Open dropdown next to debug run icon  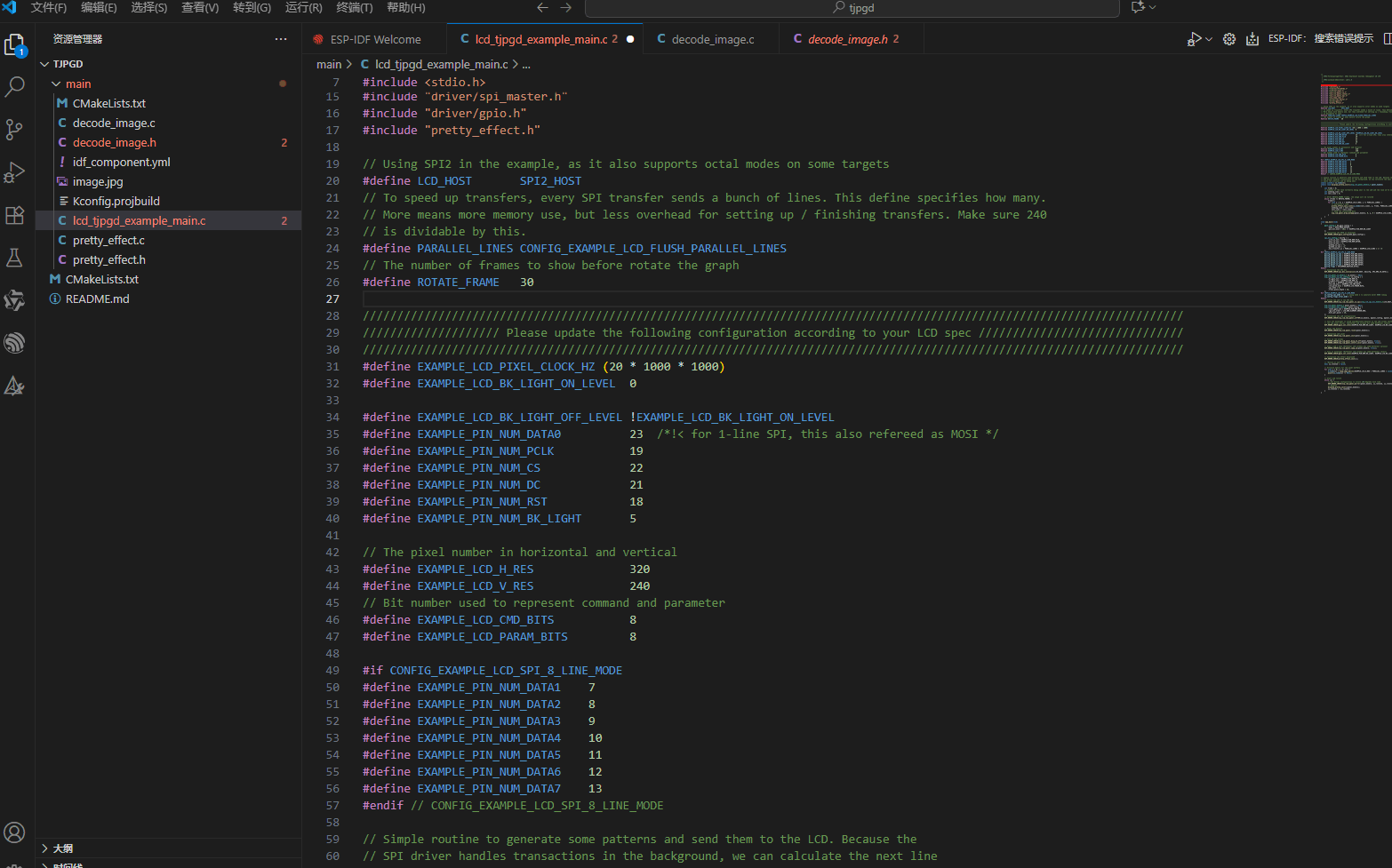click(1209, 39)
